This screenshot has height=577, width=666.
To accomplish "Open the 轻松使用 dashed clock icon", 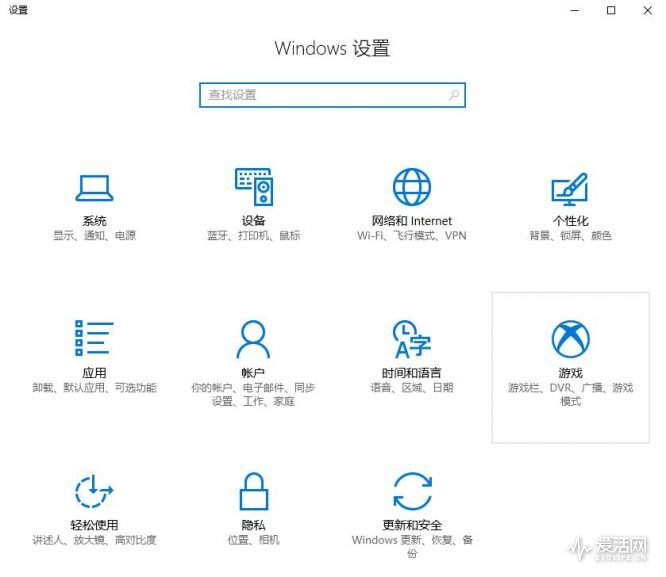I will (94, 491).
